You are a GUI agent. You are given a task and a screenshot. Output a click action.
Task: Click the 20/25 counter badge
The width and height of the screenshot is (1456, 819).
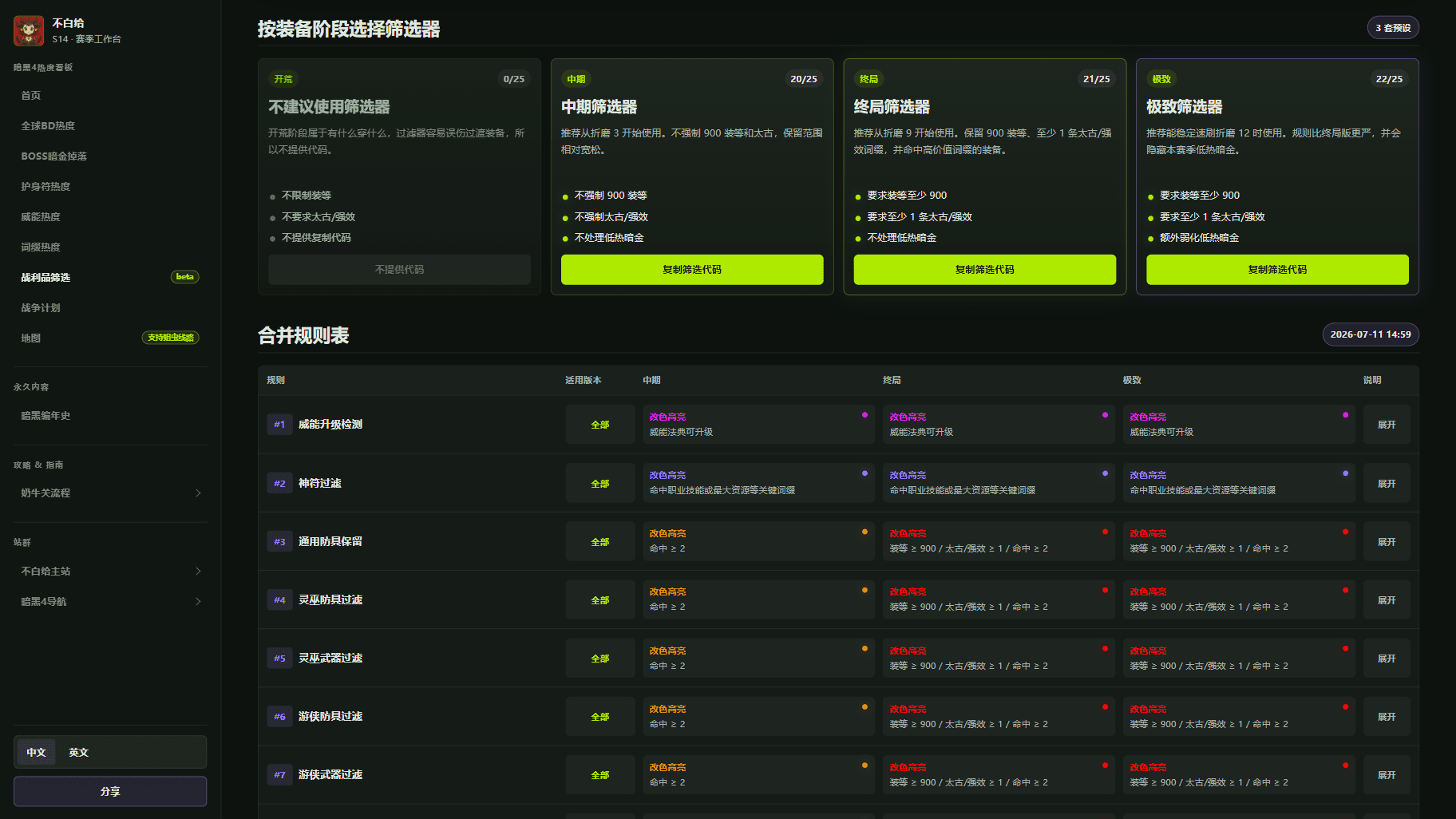pos(804,79)
